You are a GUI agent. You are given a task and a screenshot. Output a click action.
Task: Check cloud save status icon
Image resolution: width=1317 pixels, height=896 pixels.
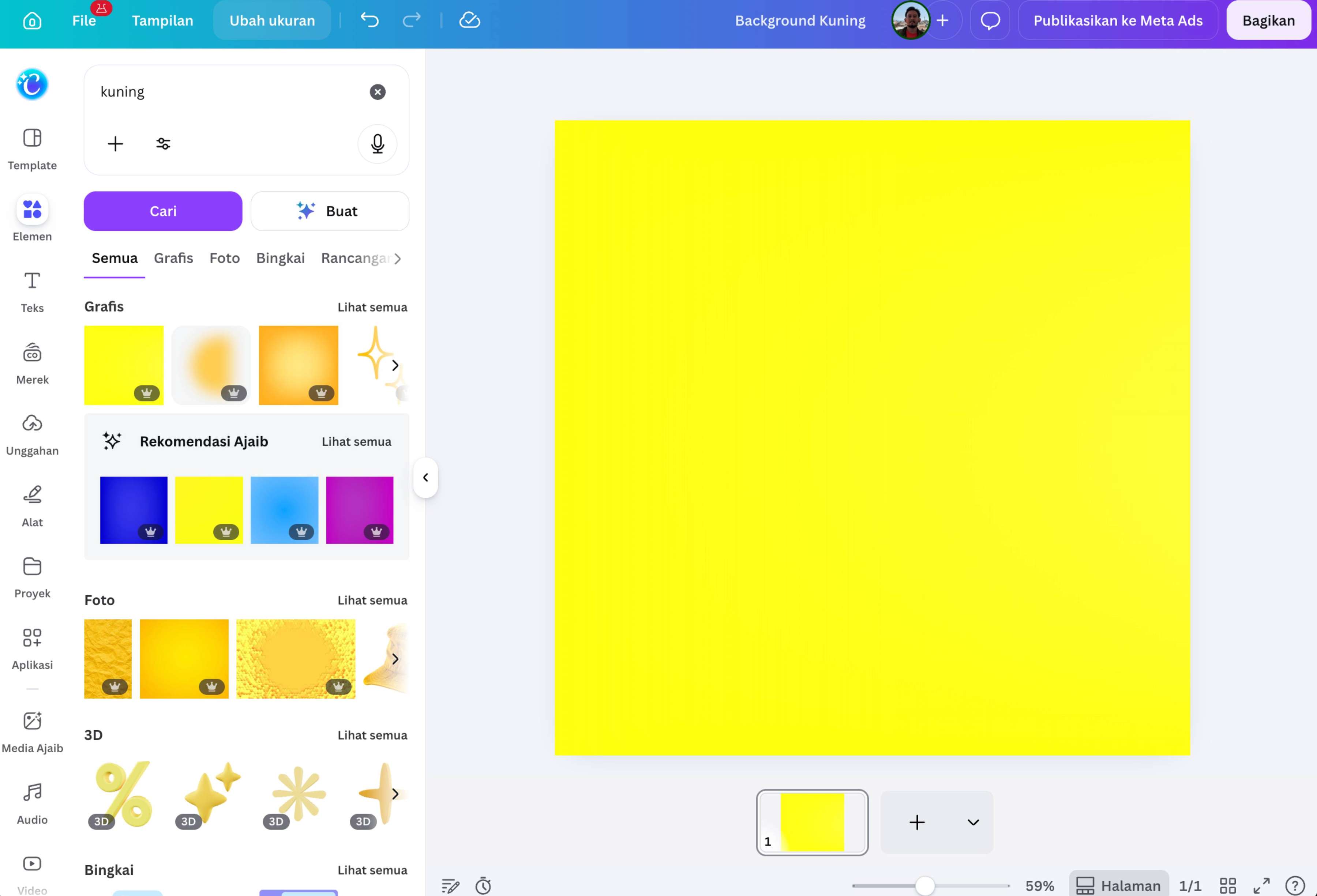[470, 20]
